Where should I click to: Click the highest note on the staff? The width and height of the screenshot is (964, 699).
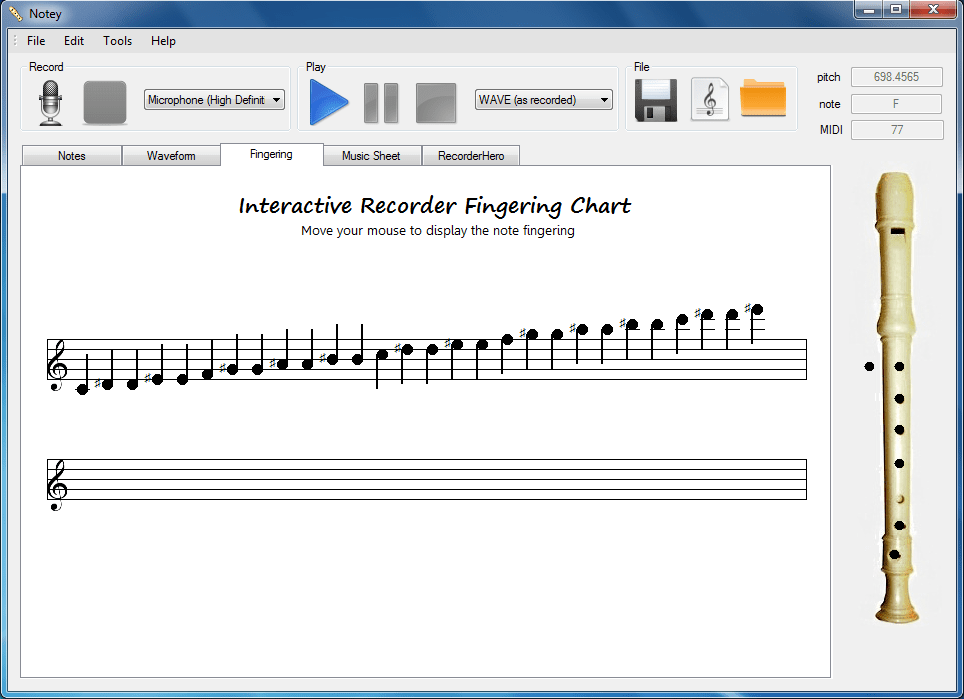757,310
